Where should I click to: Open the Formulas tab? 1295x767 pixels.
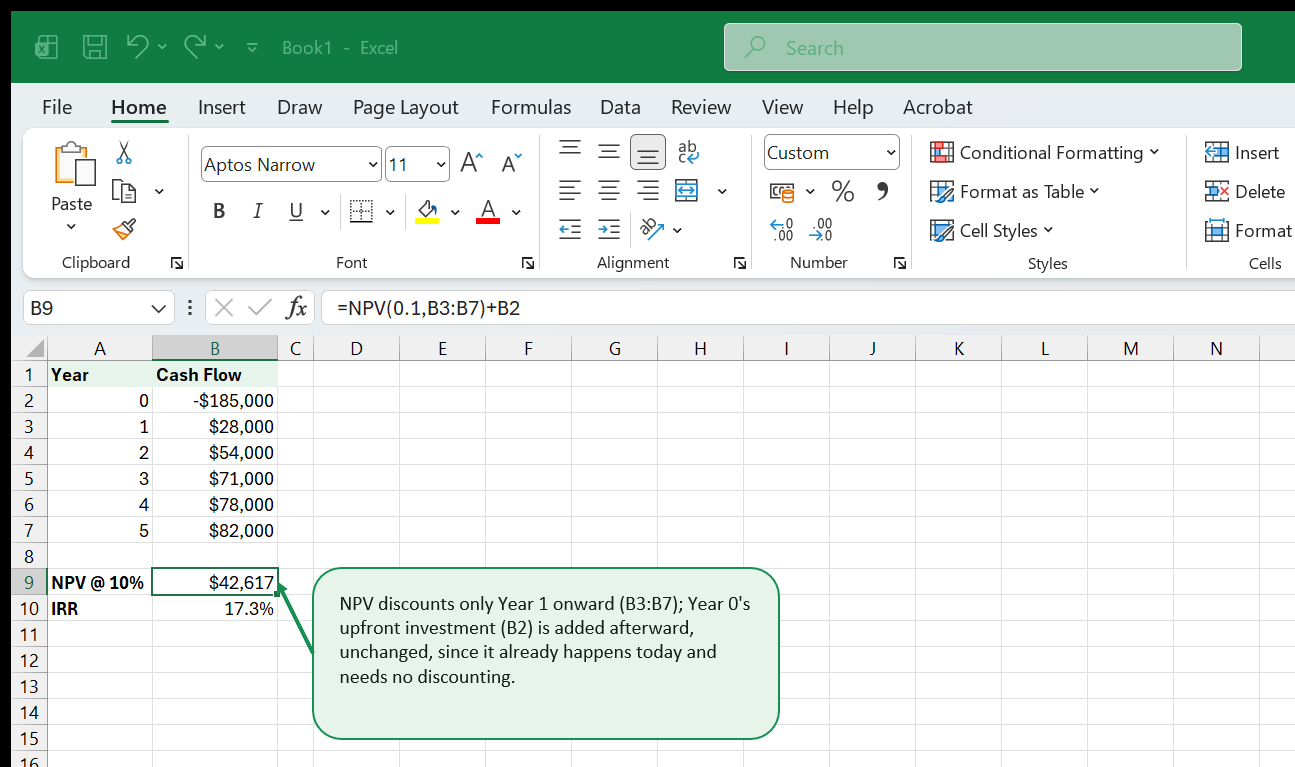click(x=531, y=107)
